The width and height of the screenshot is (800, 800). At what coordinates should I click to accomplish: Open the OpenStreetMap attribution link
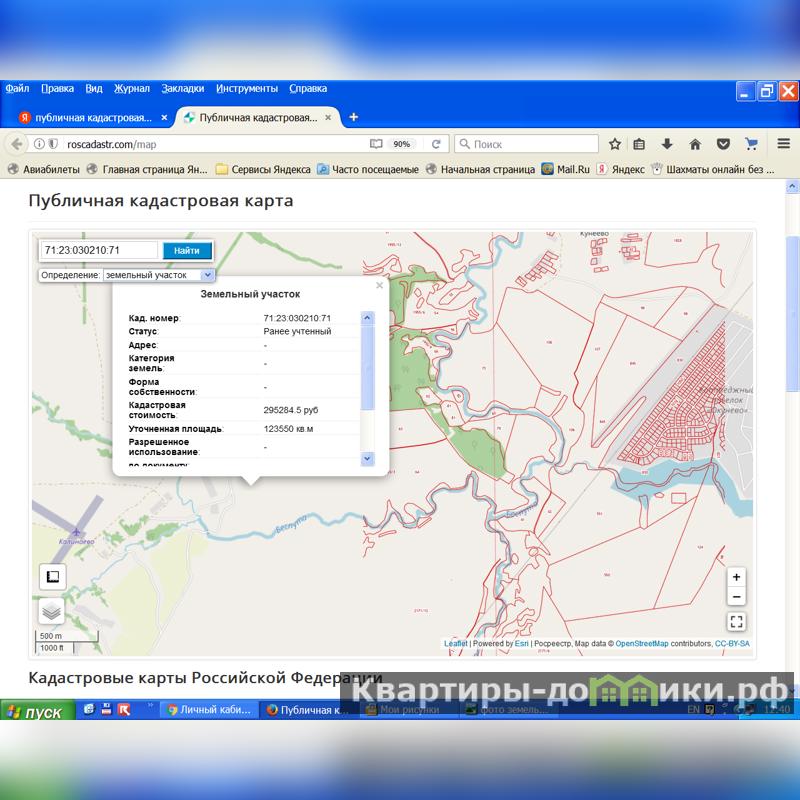pyautogui.click(x=641, y=644)
